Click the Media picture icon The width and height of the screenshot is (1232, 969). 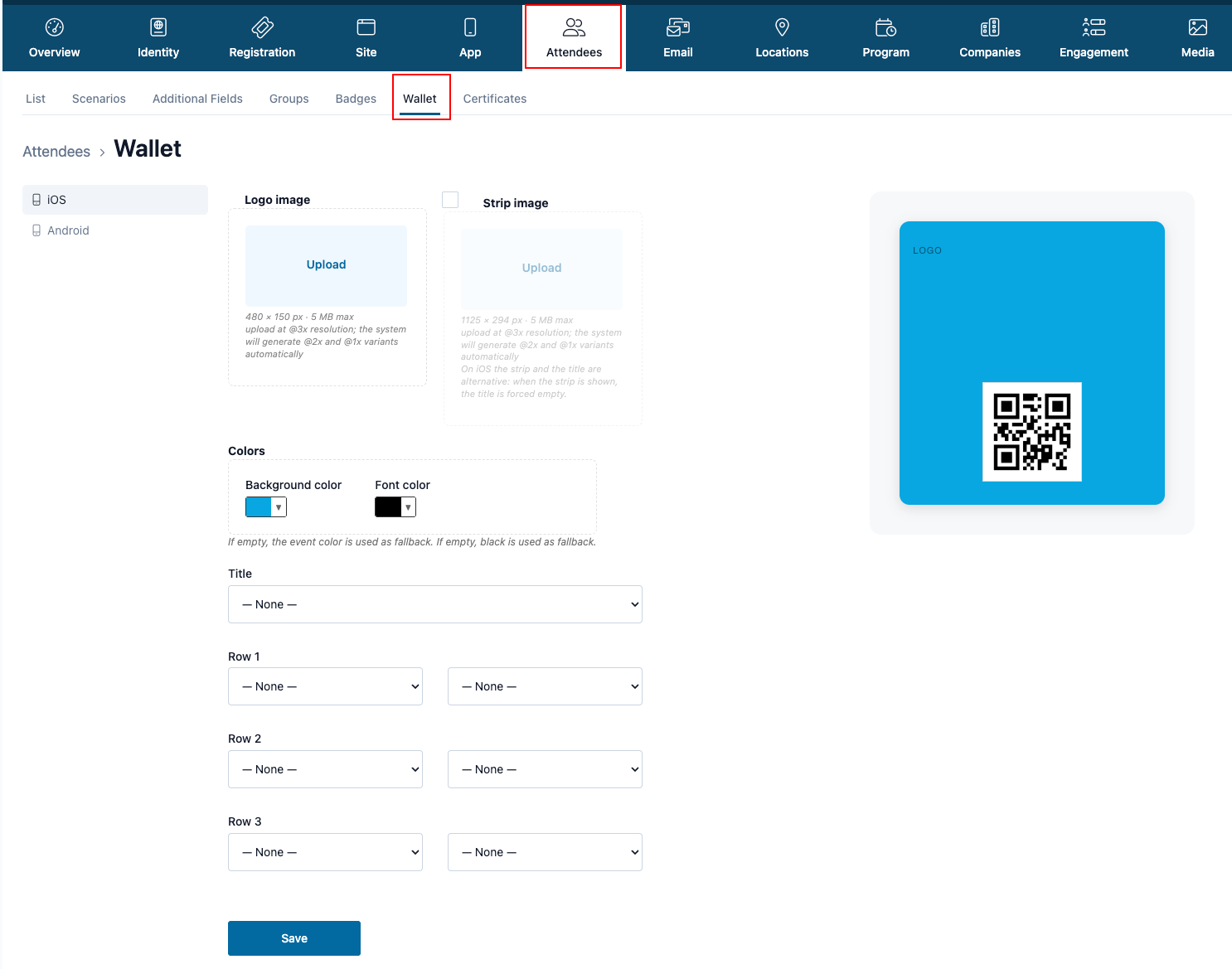[1198, 27]
